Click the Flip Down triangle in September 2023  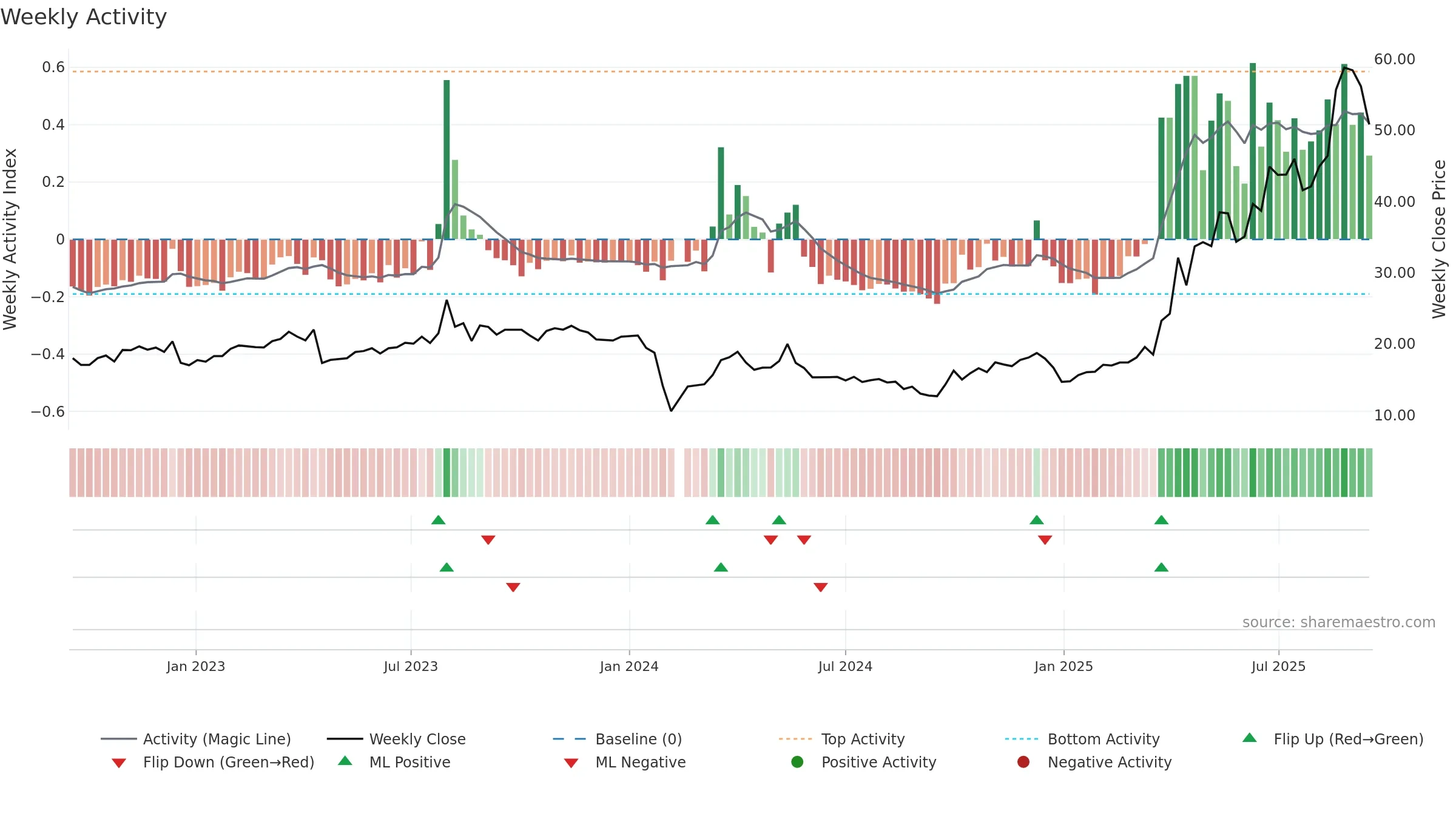coord(488,540)
